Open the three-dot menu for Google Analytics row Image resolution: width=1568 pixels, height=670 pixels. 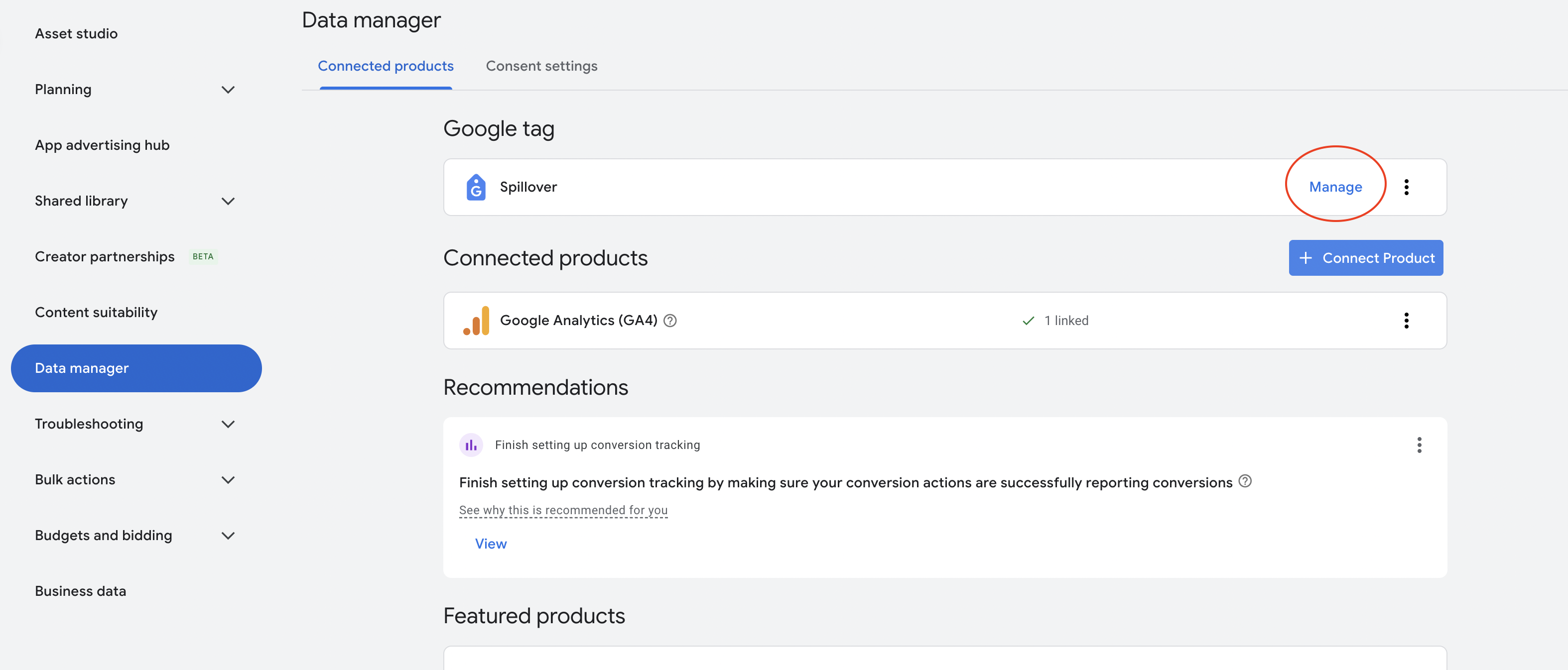tap(1406, 321)
